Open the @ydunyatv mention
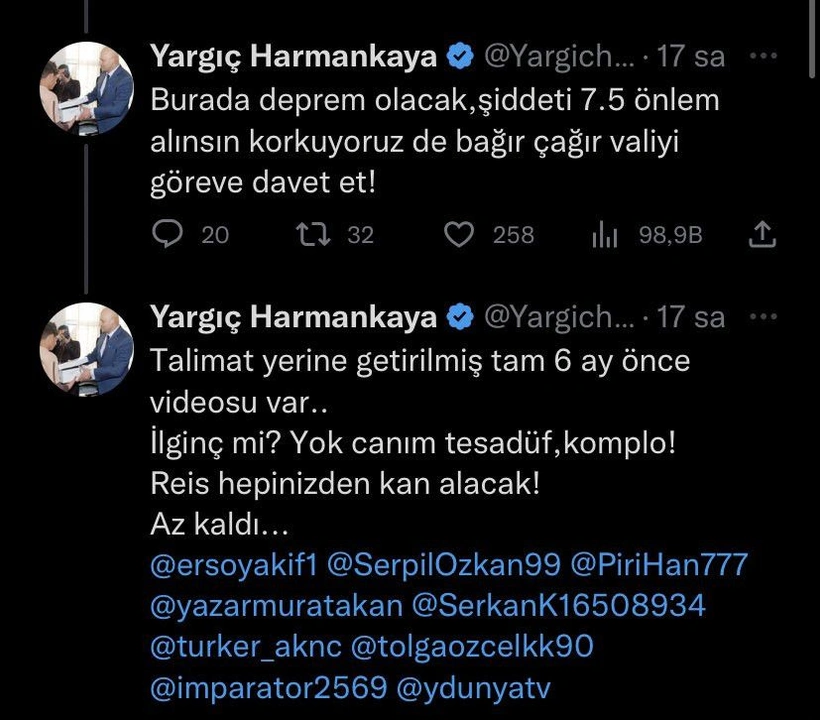The height and width of the screenshot is (720, 820). [x=474, y=687]
